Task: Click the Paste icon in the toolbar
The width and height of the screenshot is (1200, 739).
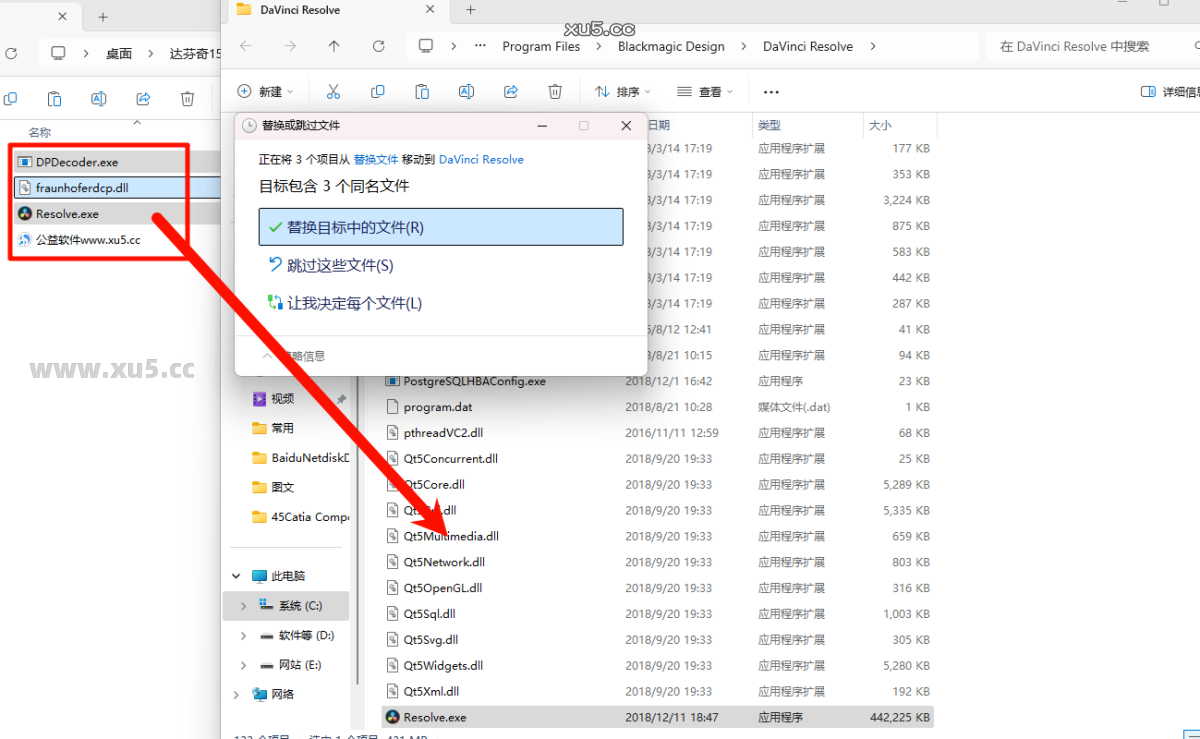Action: (422, 91)
